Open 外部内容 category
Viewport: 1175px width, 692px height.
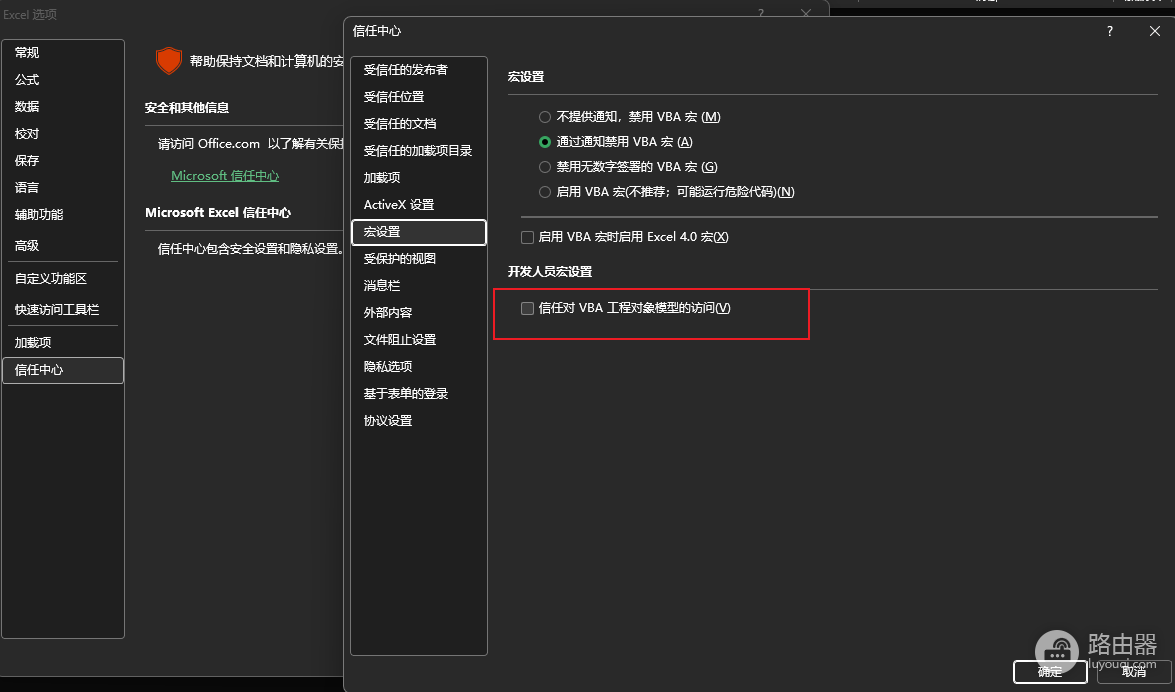click(419, 313)
